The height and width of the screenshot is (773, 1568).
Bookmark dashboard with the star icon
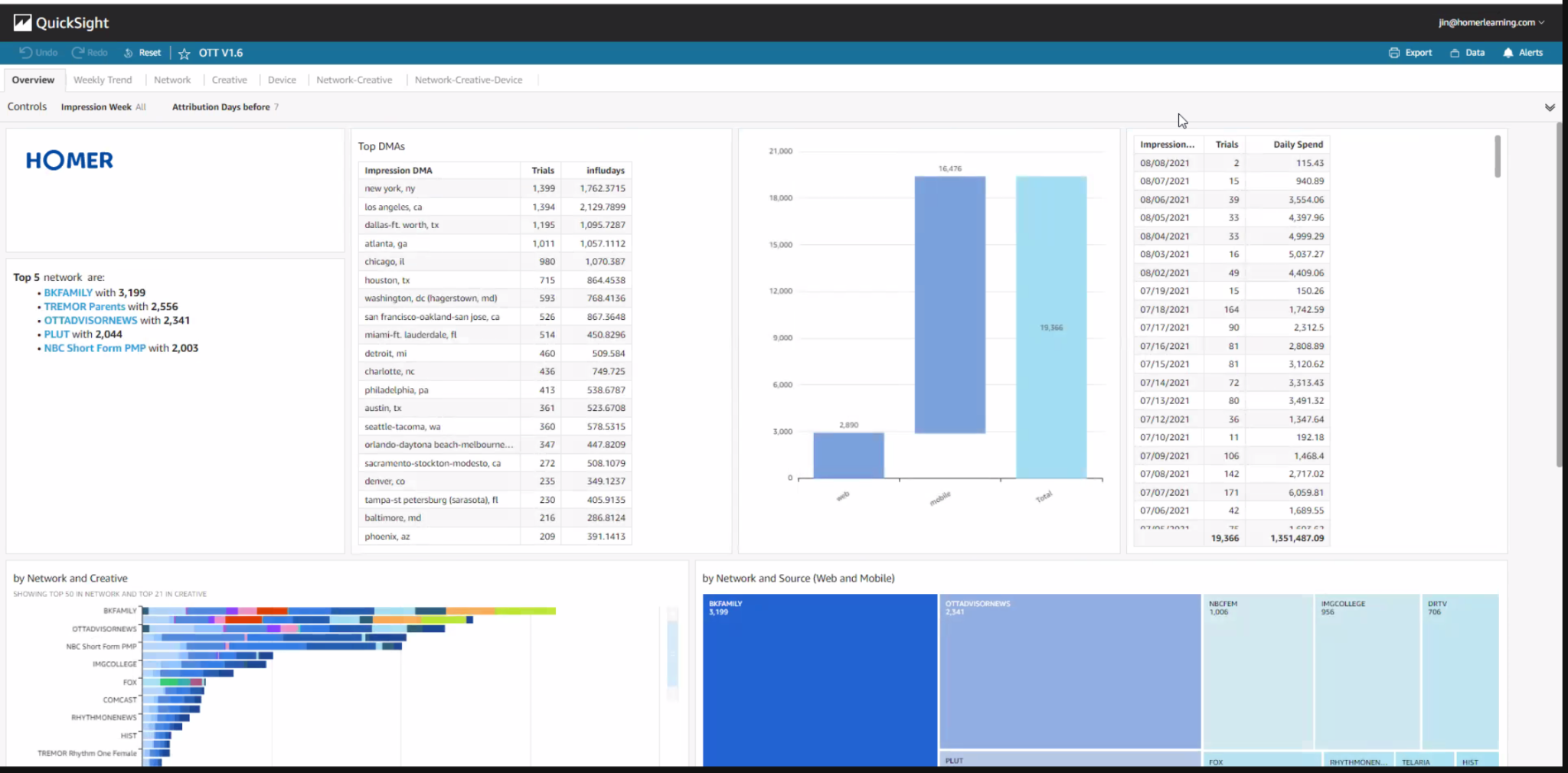(x=184, y=54)
